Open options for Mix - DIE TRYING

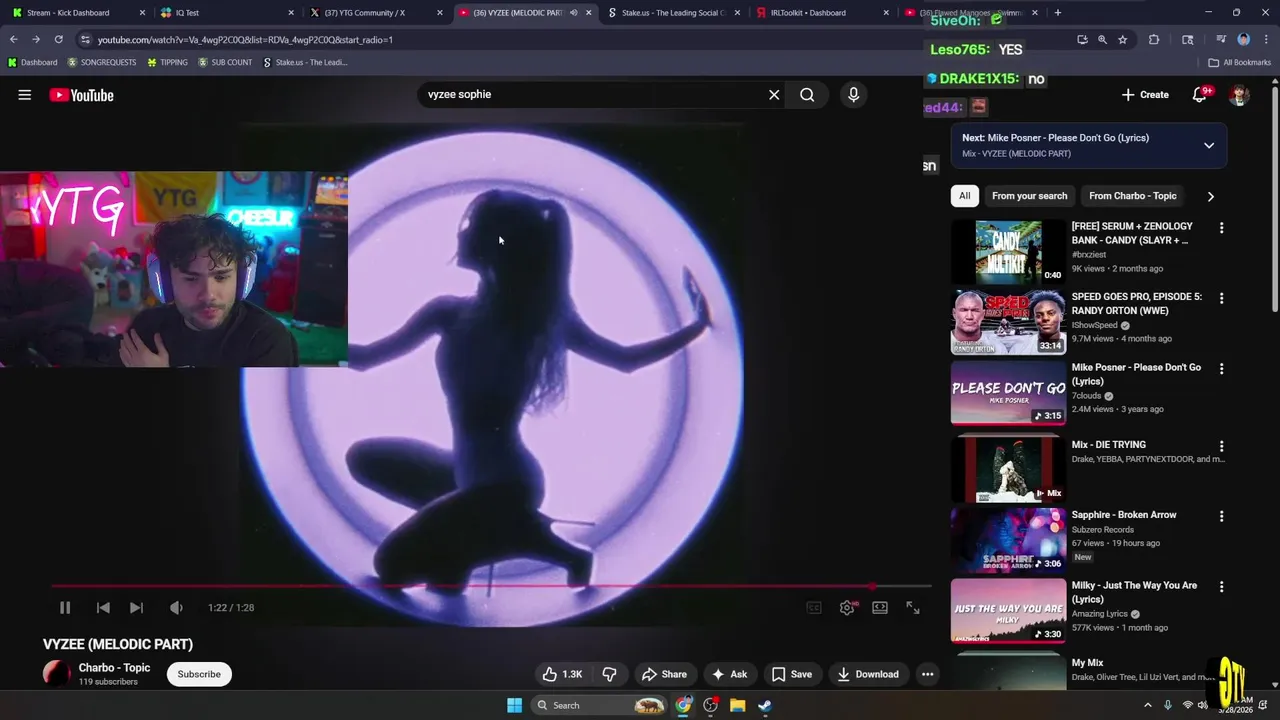coord(1221,447)
